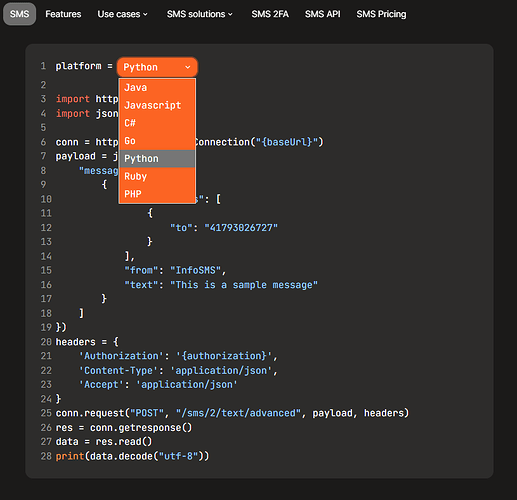Click the platform dropdown chevron arrow
Viewport: 517px width, 500px height.
188,67
